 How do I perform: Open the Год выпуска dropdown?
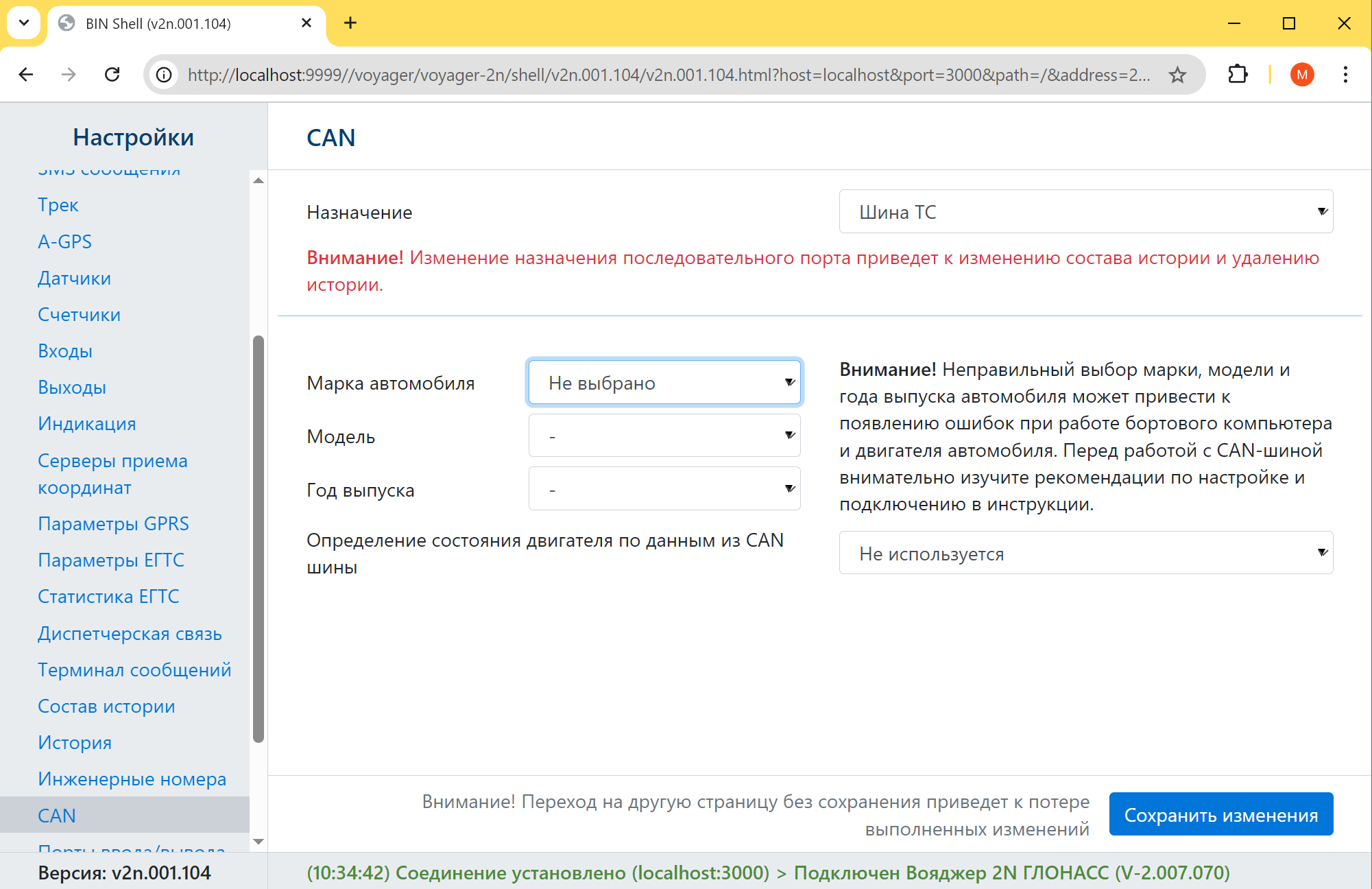pos(664,489)
